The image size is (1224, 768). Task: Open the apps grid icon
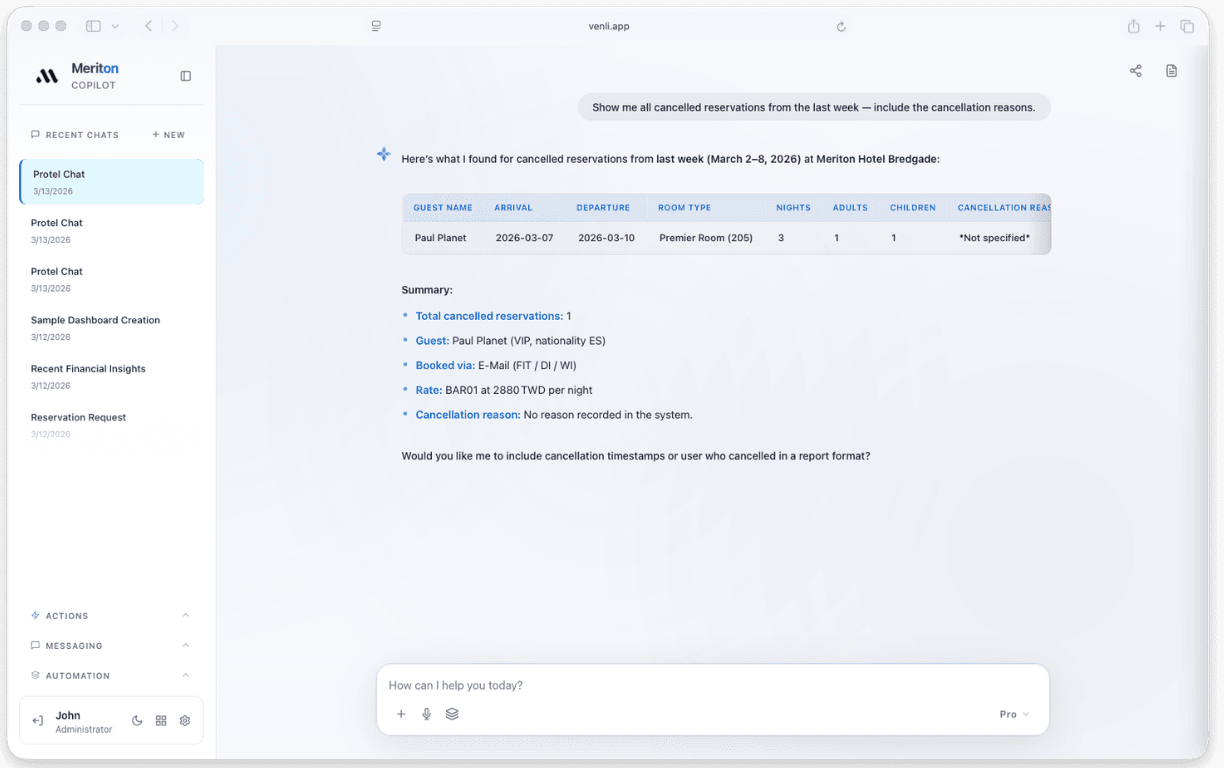[161, 721]
